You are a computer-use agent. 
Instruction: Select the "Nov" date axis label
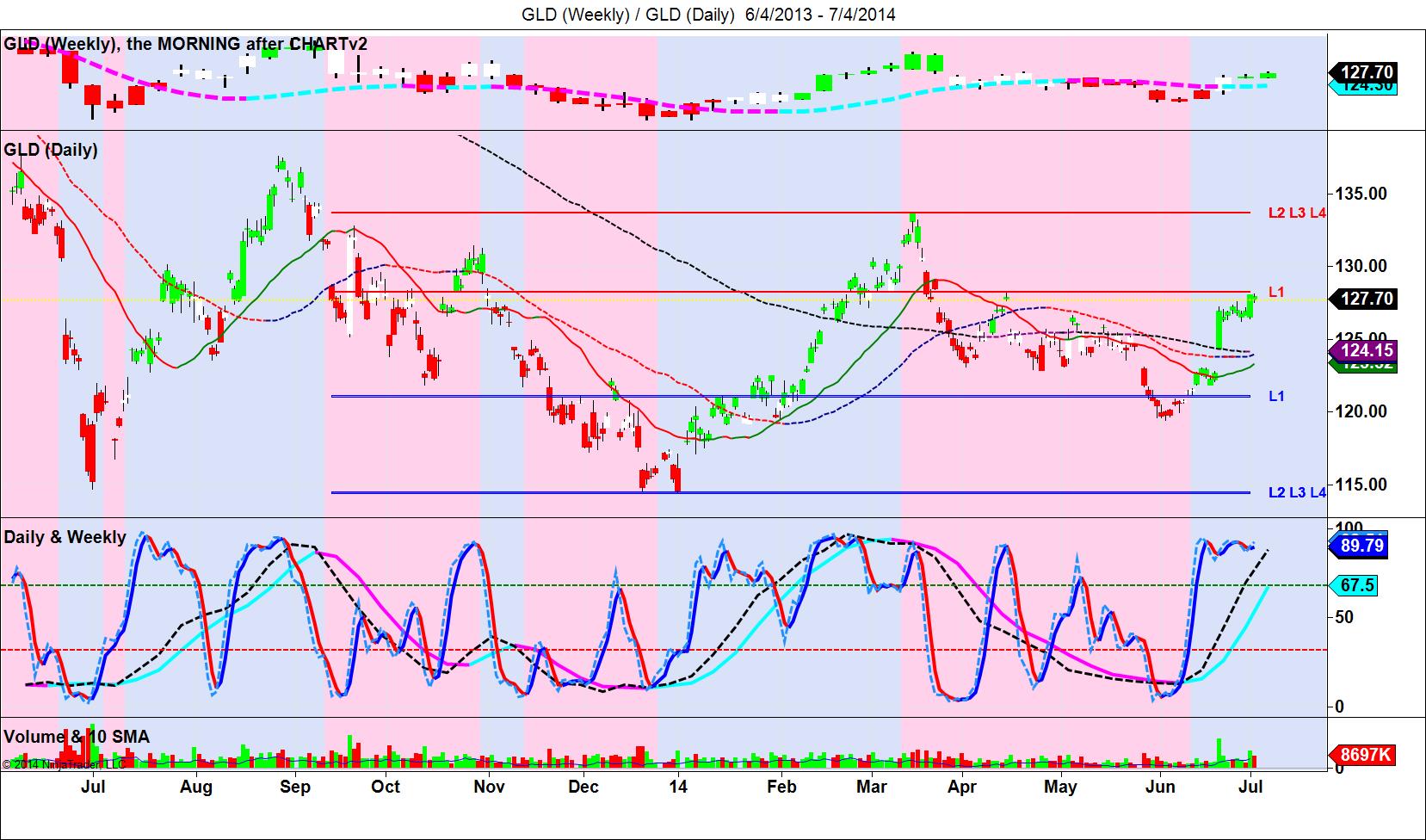click(489, 787)
